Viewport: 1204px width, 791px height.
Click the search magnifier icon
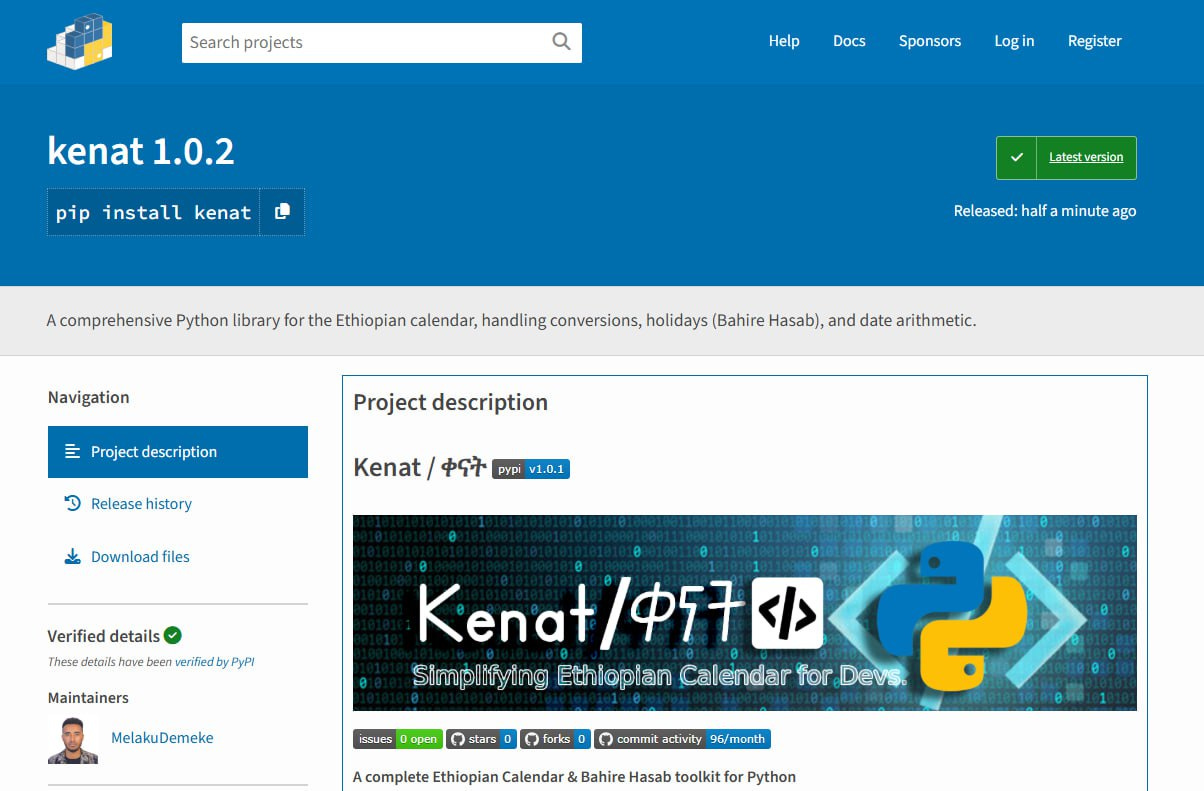[x=561, y=41]
